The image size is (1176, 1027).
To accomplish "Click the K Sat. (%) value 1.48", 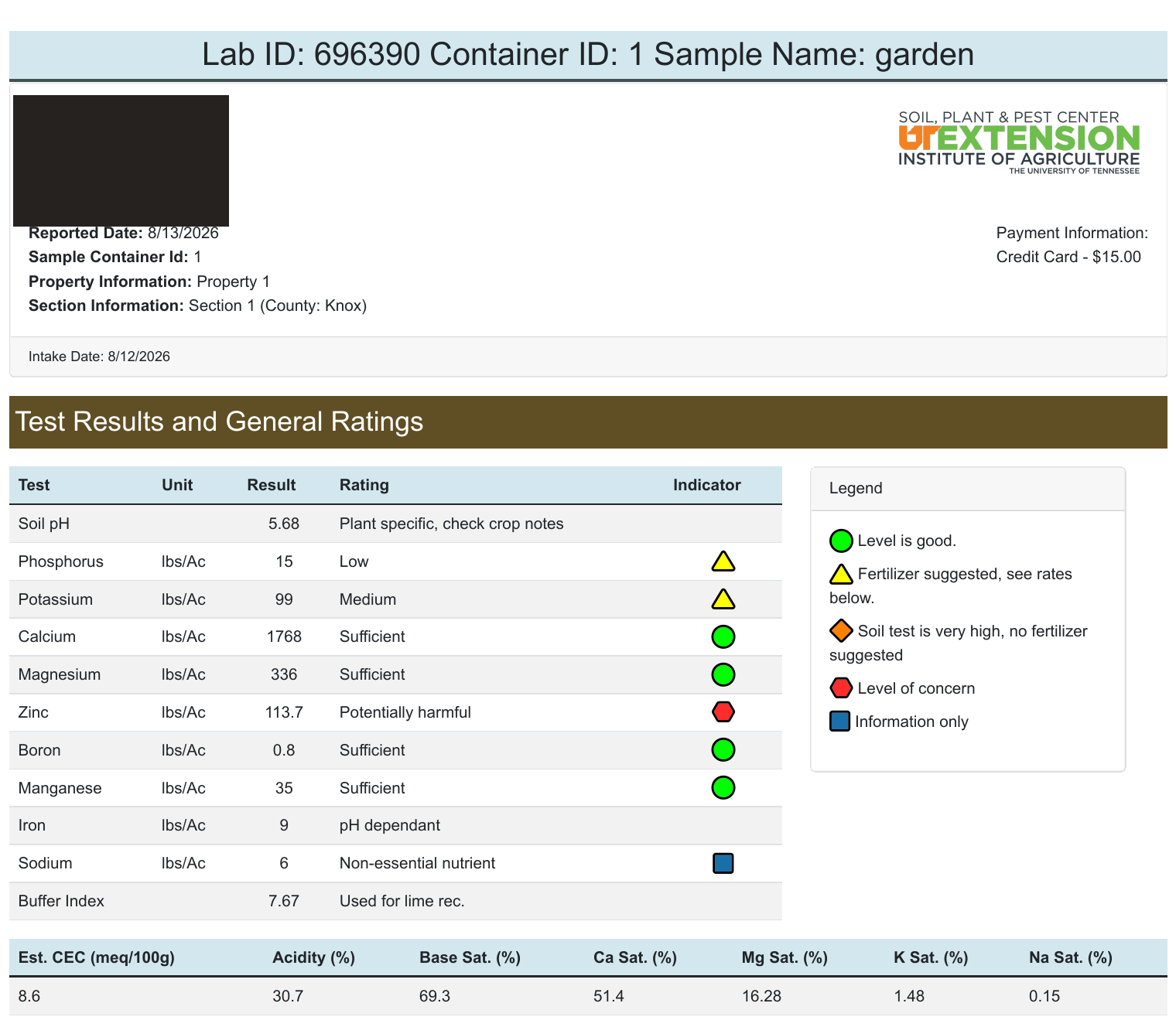I will click(x=909, y=996).
